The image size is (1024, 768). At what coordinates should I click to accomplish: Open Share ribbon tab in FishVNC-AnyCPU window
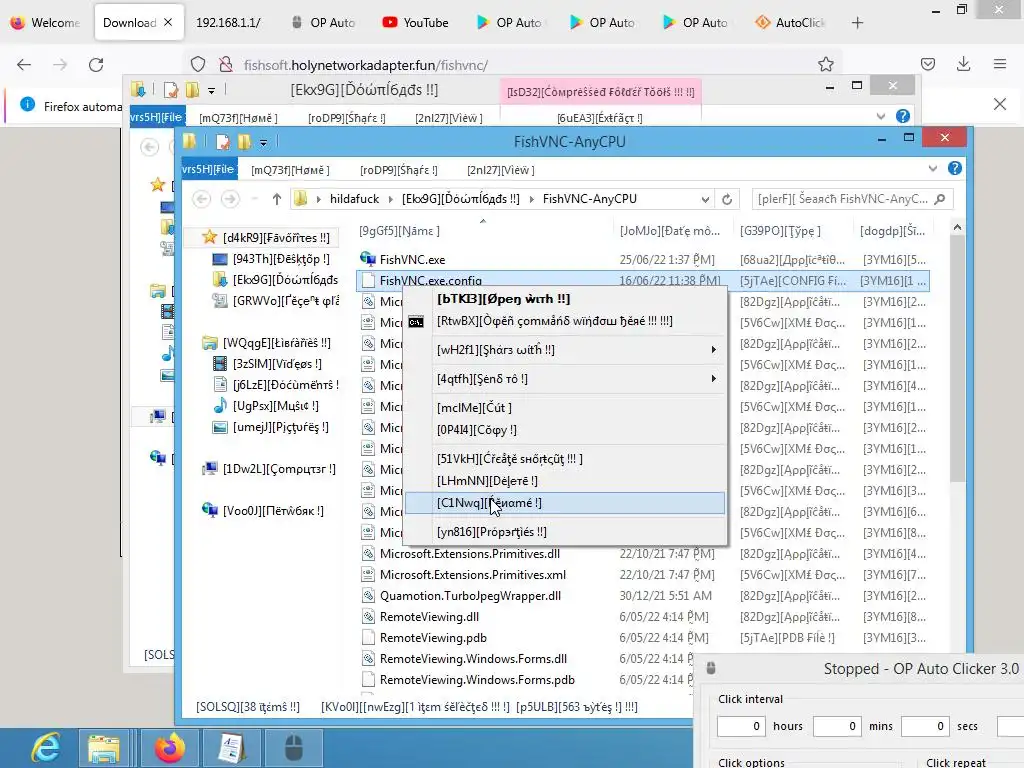(399, 170)
